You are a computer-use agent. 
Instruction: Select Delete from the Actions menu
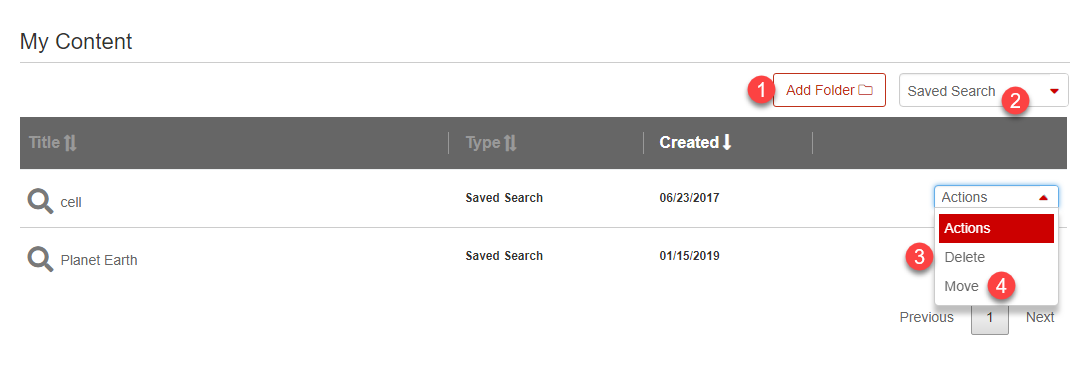pyautogui.click(x=964, y=257)
